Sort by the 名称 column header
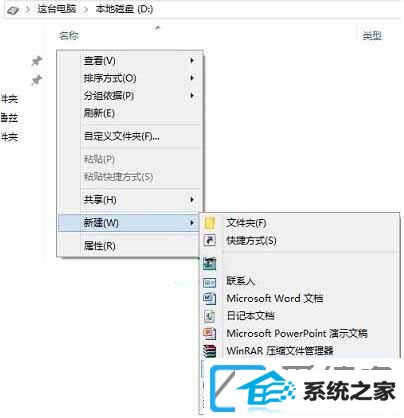Screen dimensions: 404x418 click(69, 35)
